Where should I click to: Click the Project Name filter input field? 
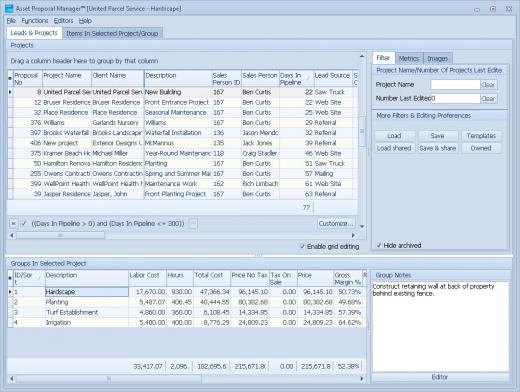click(x=455, y=85)
